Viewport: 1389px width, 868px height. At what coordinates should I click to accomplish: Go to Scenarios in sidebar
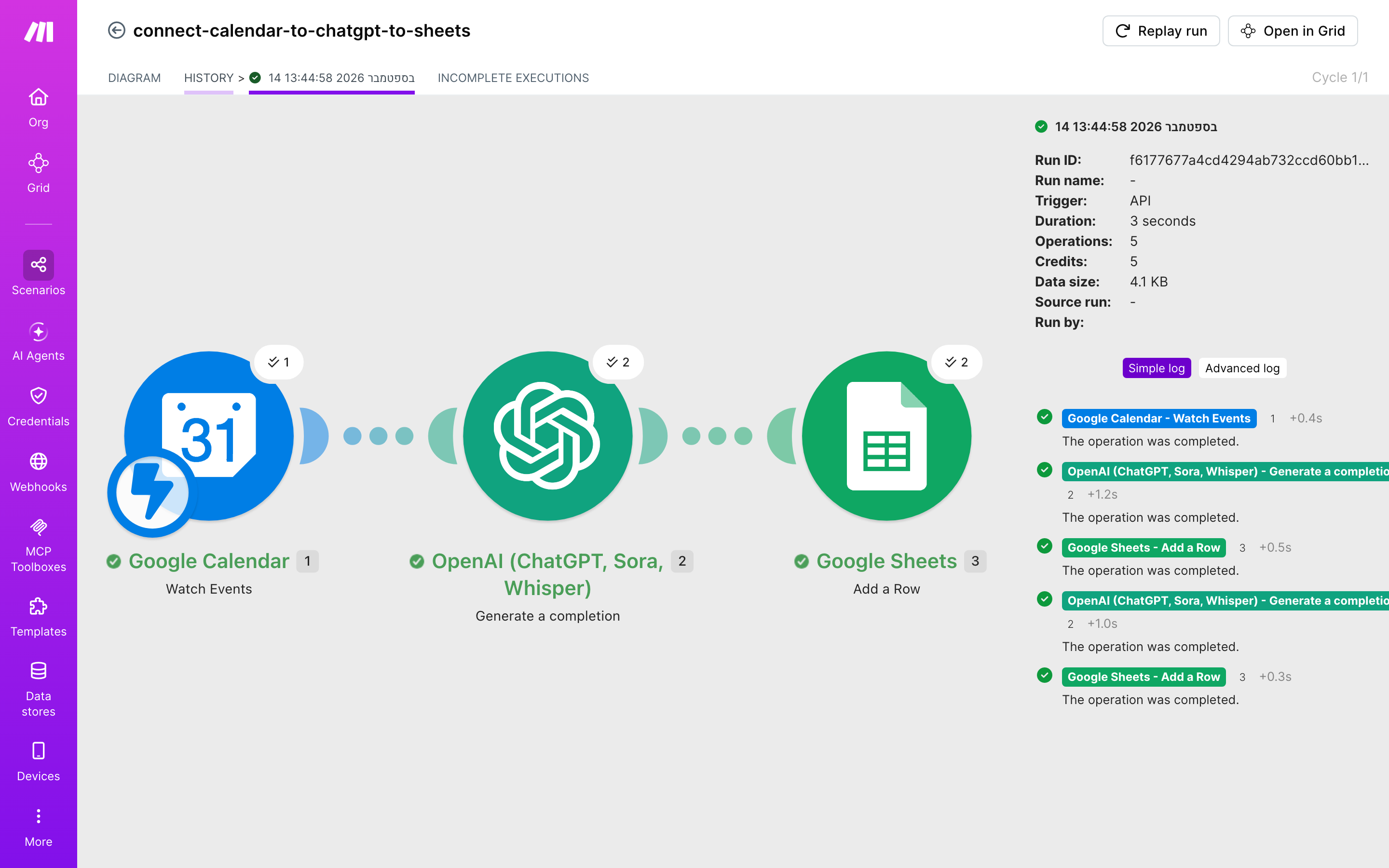39,273
